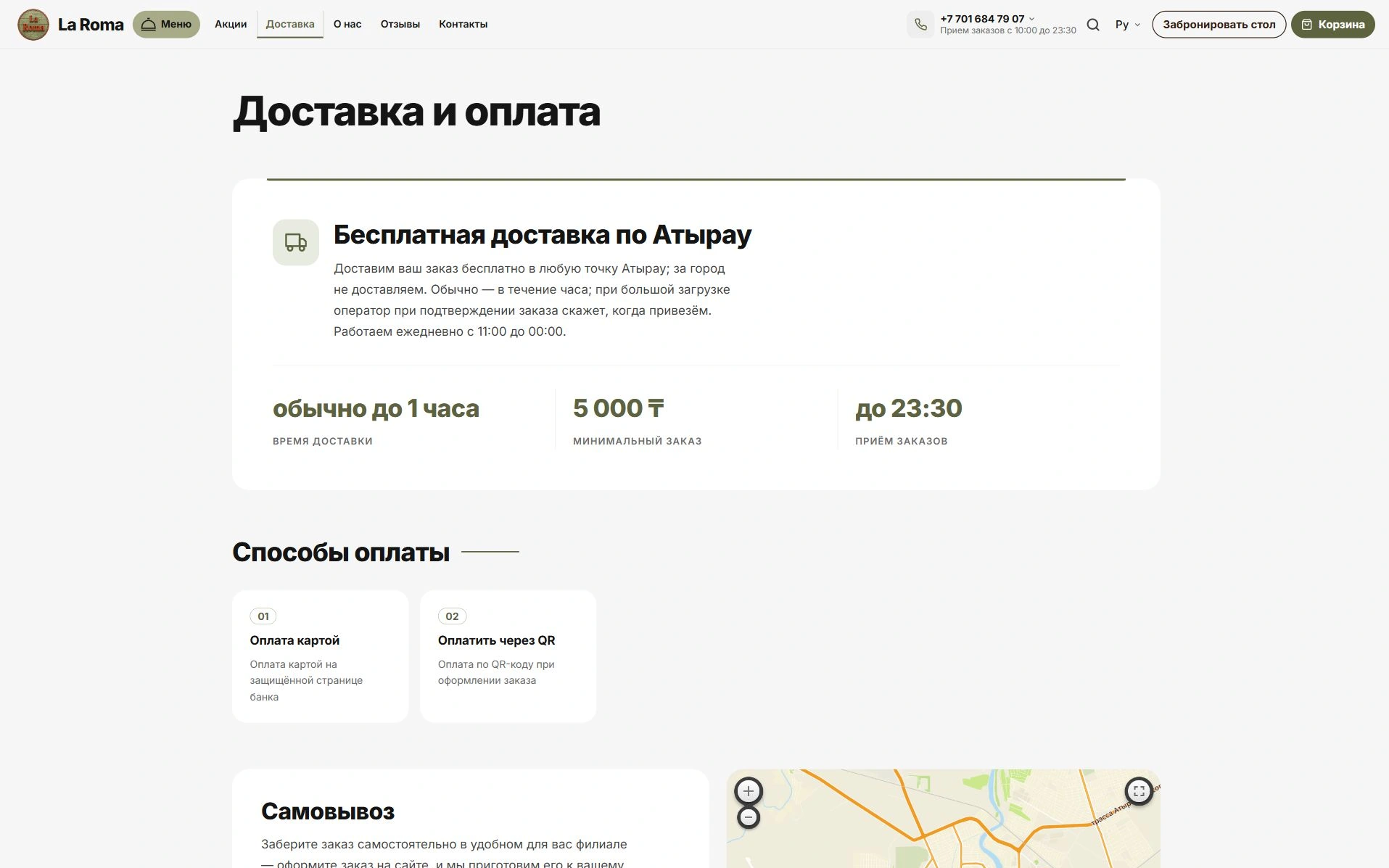Go to the Акции page

(x=231, y=24)
